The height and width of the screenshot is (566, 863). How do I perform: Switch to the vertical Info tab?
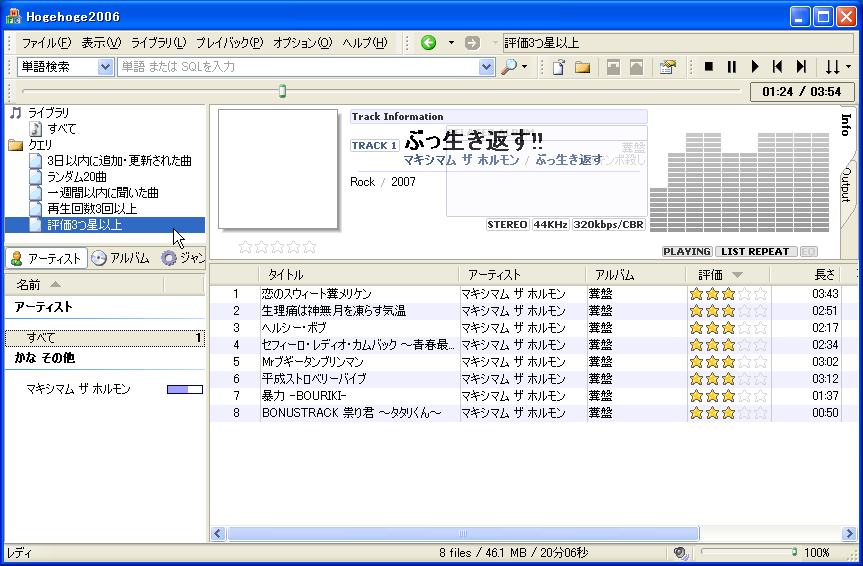[846, 125]
